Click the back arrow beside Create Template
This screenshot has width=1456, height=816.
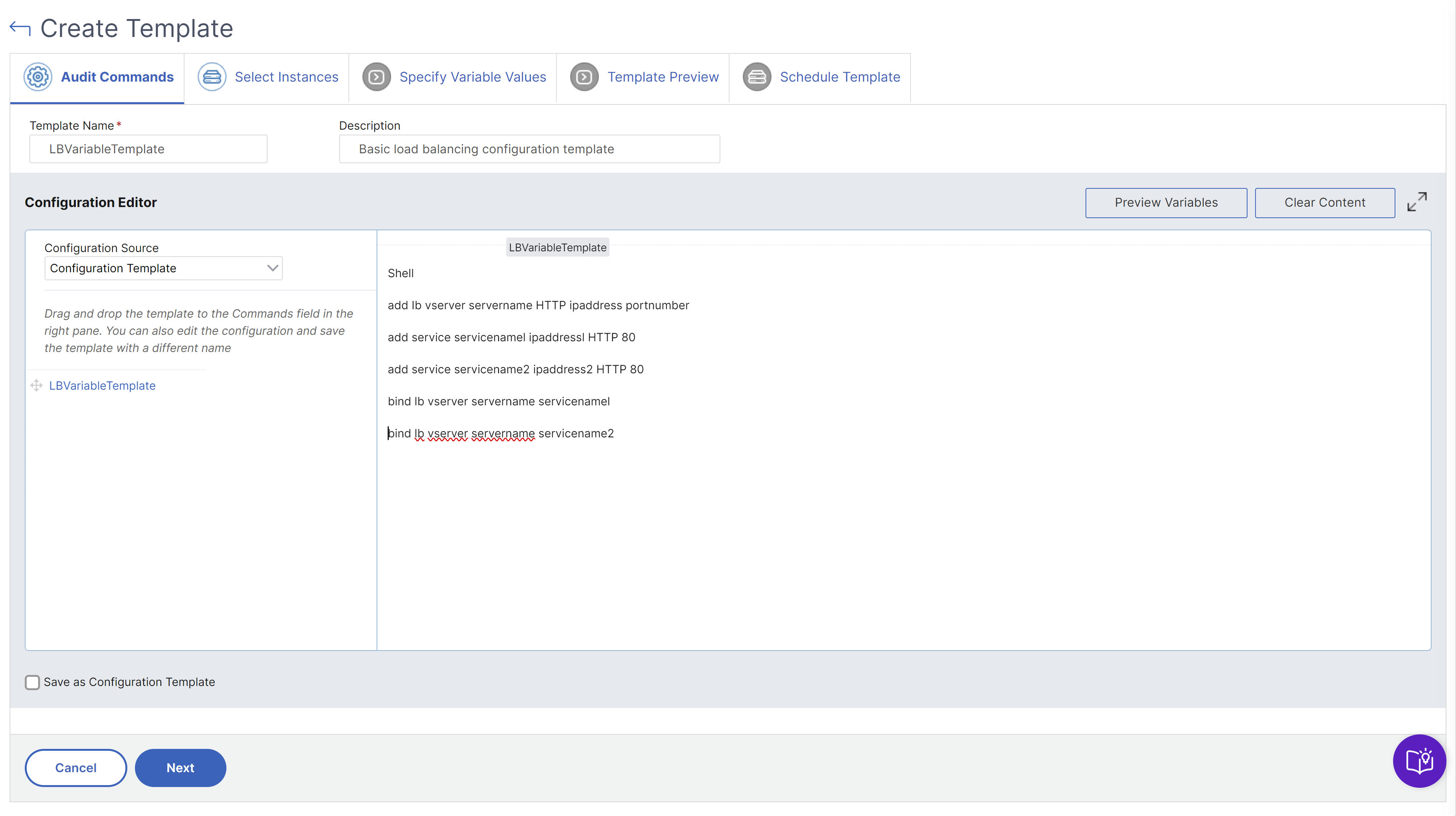coord(20,28)
